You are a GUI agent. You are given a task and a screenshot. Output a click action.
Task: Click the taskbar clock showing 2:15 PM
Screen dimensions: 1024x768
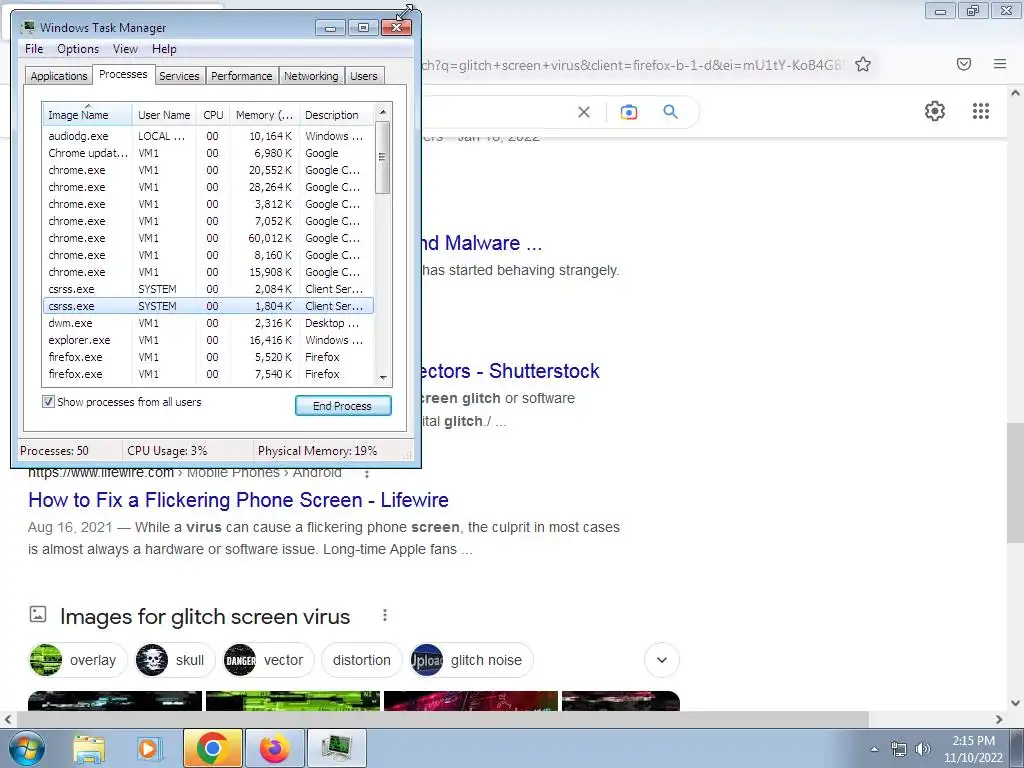point(973,749)
